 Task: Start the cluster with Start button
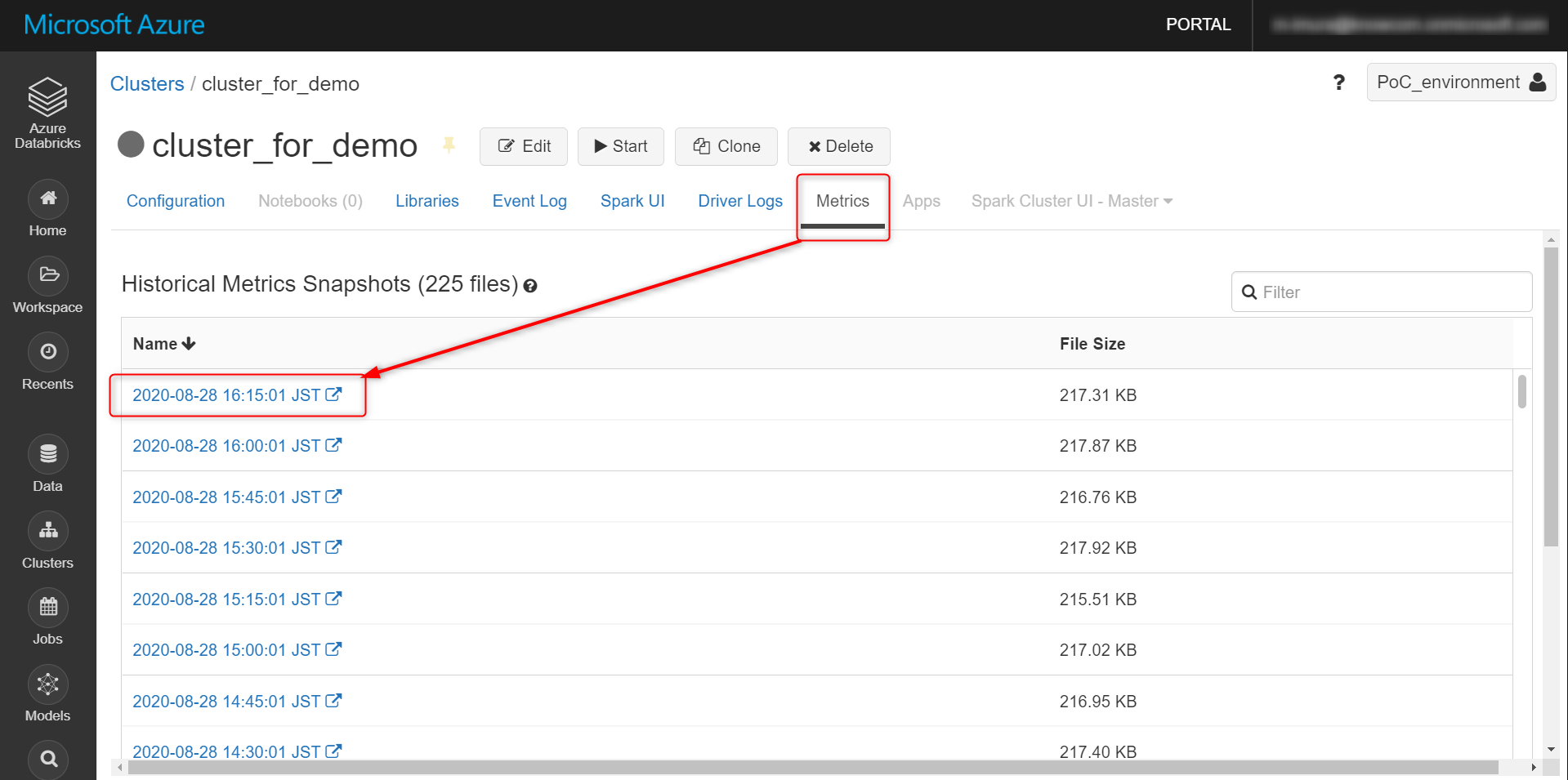(x=621, y=146)
